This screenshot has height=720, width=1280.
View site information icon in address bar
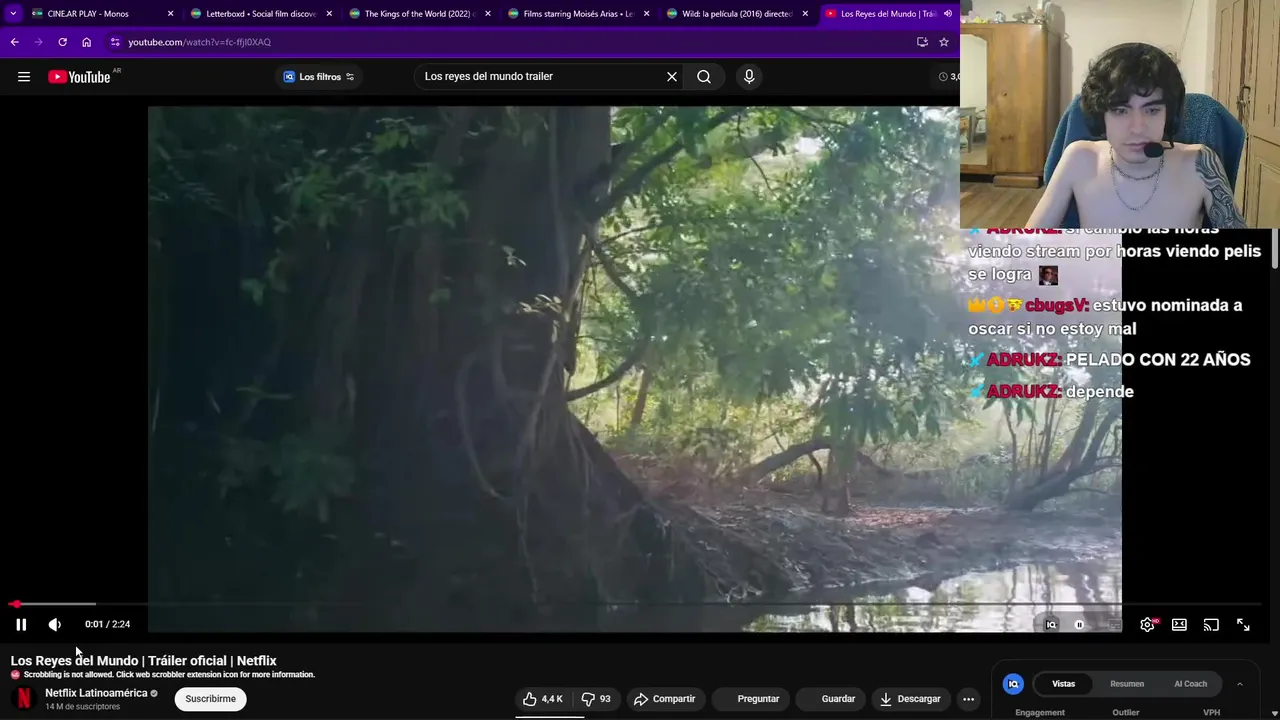point(115,42)
